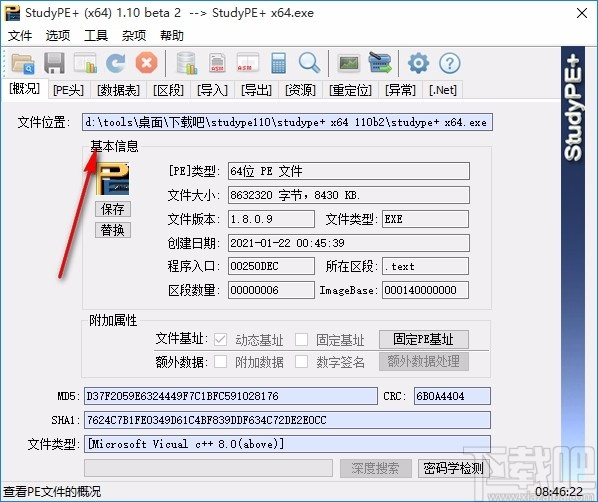
Task: Click the StudyPE+ title bar app icon
Action: point(11,13)
